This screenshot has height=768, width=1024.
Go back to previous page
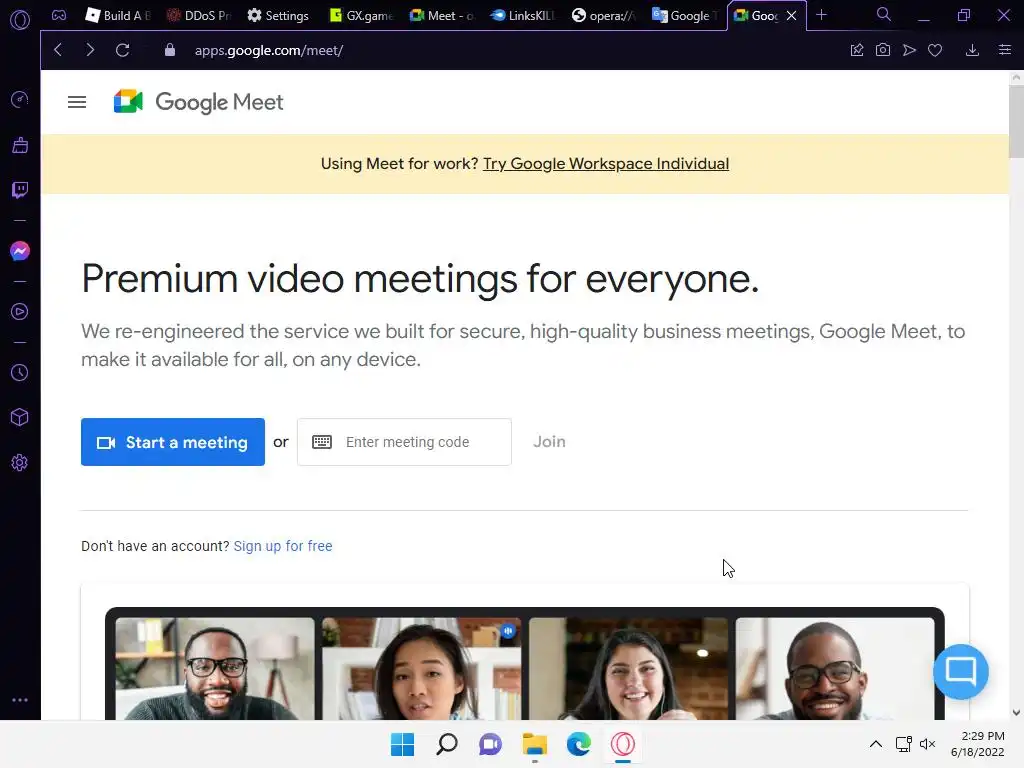pyautogui.click(x=57, y=50)
